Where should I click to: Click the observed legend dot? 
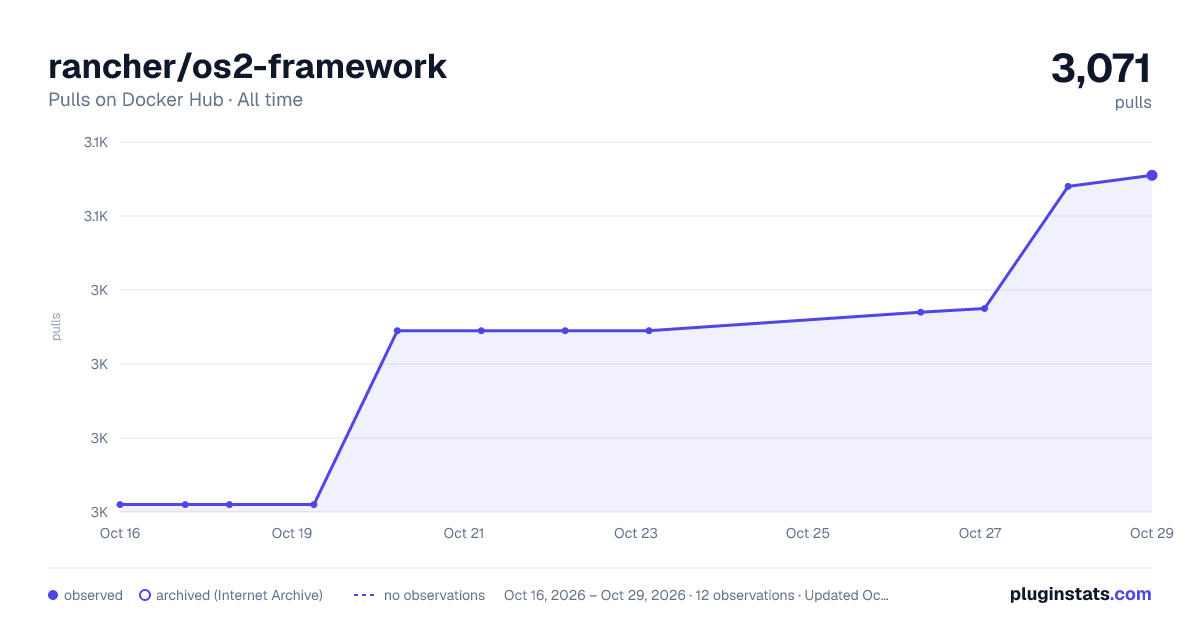coord(53,595)
